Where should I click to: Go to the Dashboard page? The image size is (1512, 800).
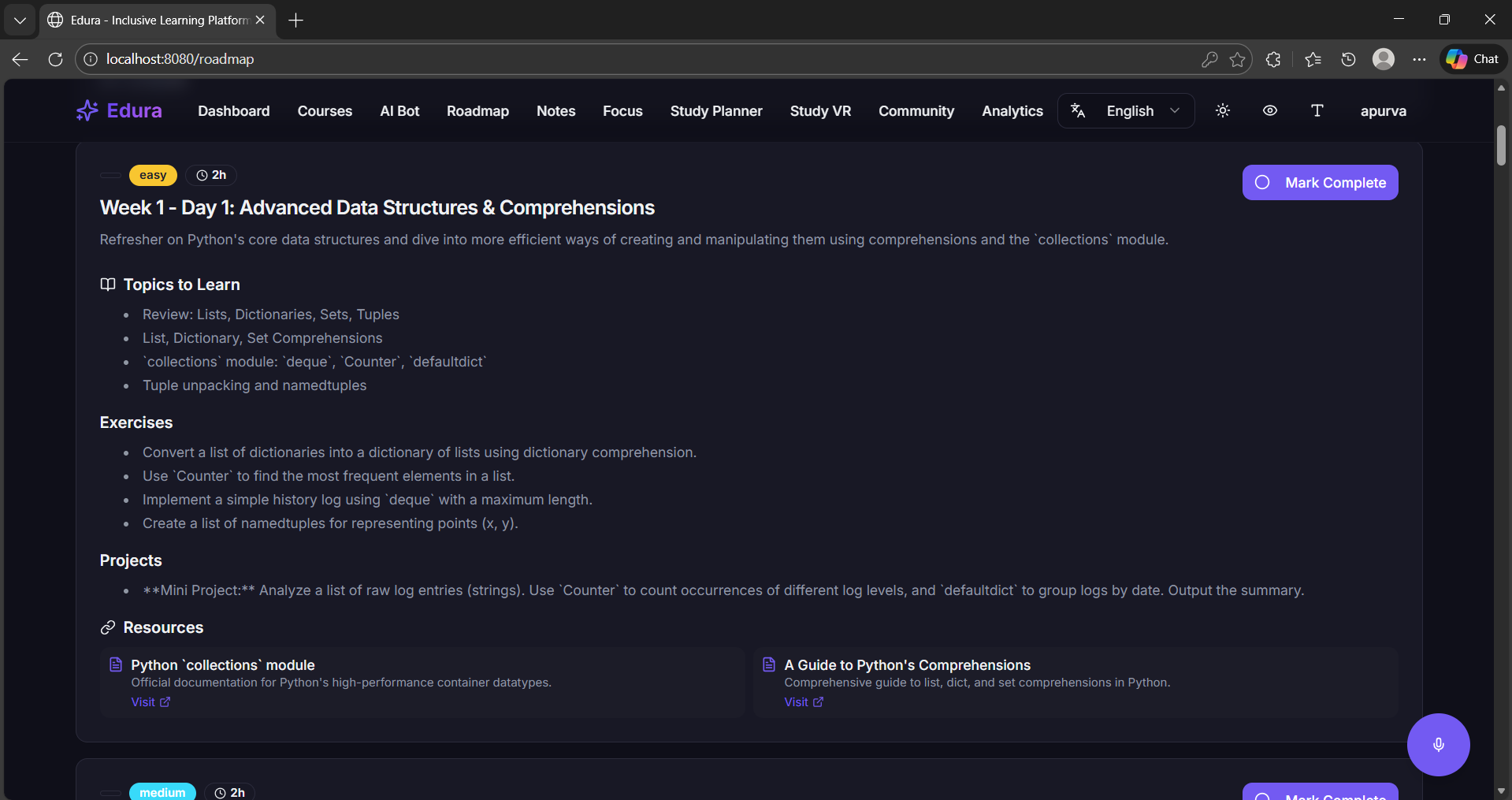point(234,111)
